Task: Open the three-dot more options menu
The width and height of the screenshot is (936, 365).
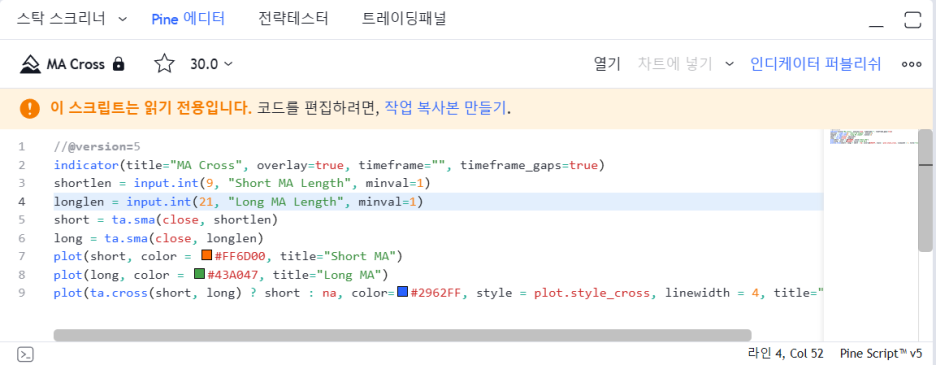Action: point(911,65)
